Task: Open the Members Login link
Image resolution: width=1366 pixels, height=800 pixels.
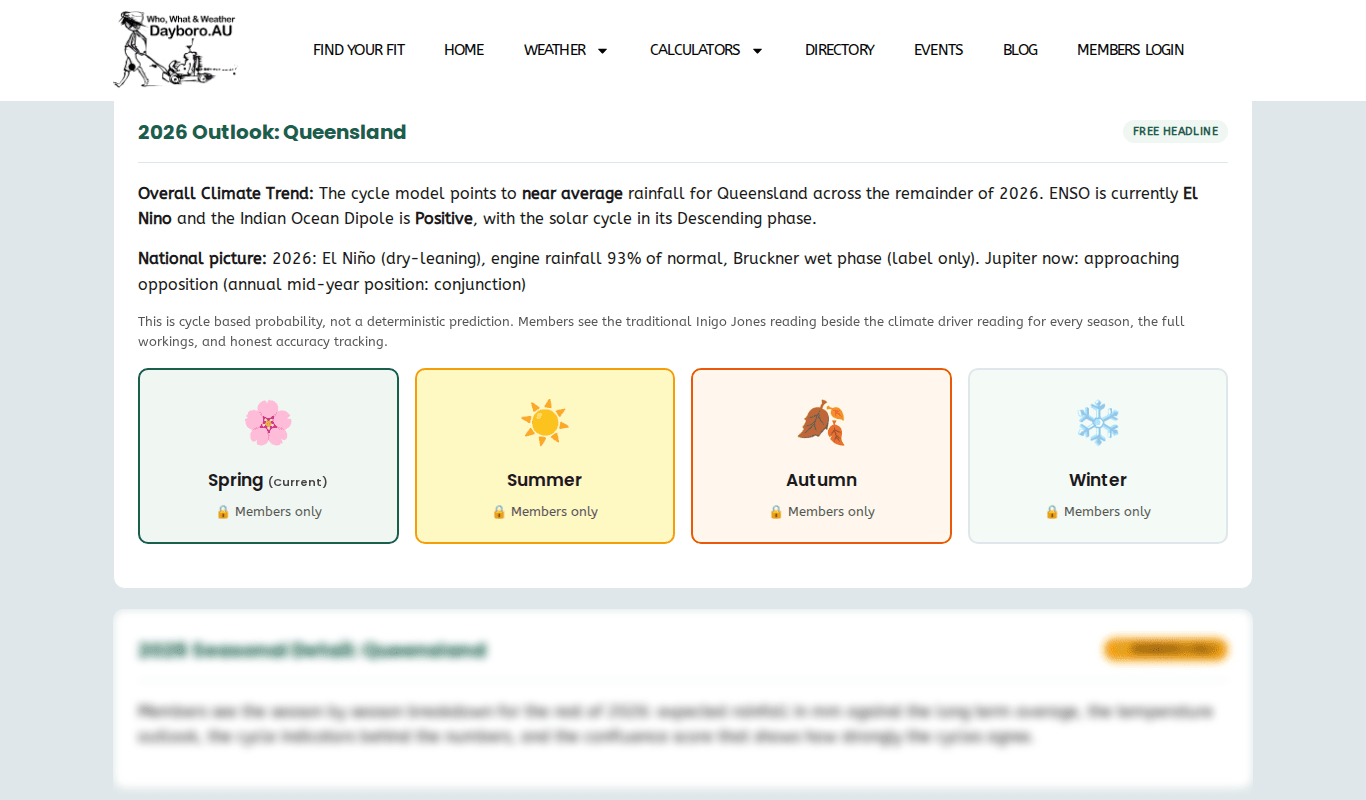Action: pos(1130,50)
